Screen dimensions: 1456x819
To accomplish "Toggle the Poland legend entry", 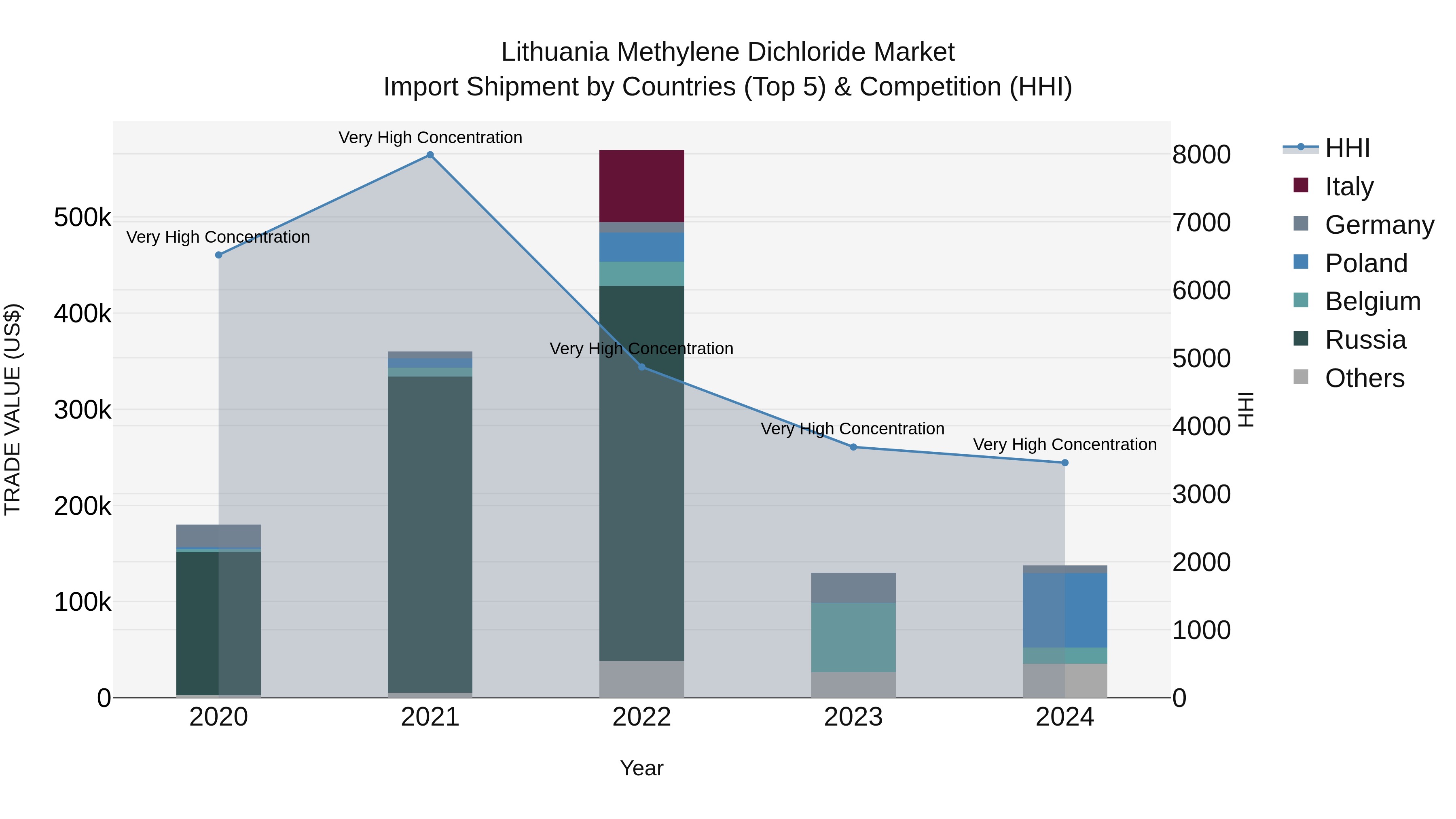I will pyautogui.click(x=1350, y=263).
